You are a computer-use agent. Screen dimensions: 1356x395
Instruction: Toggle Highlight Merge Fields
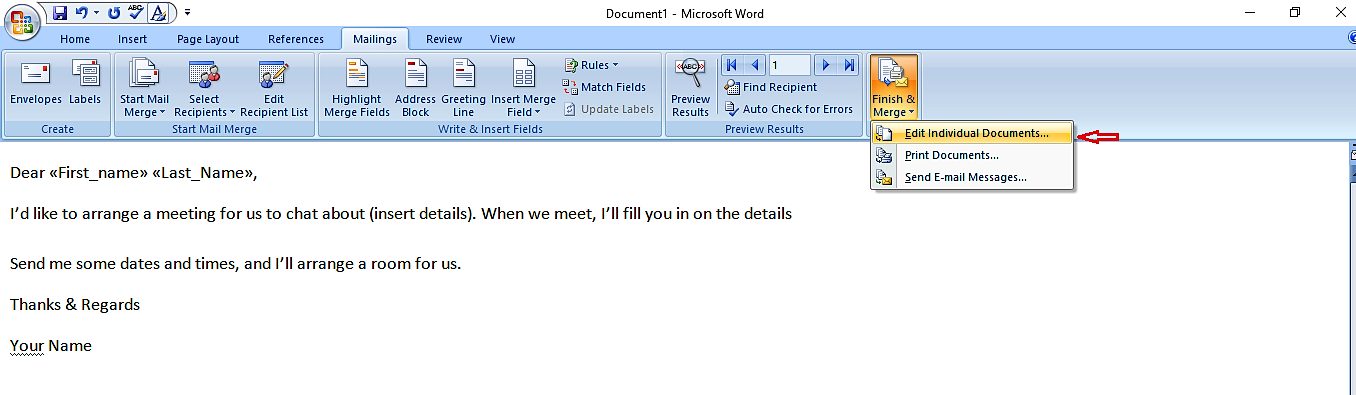click(356, 88)
